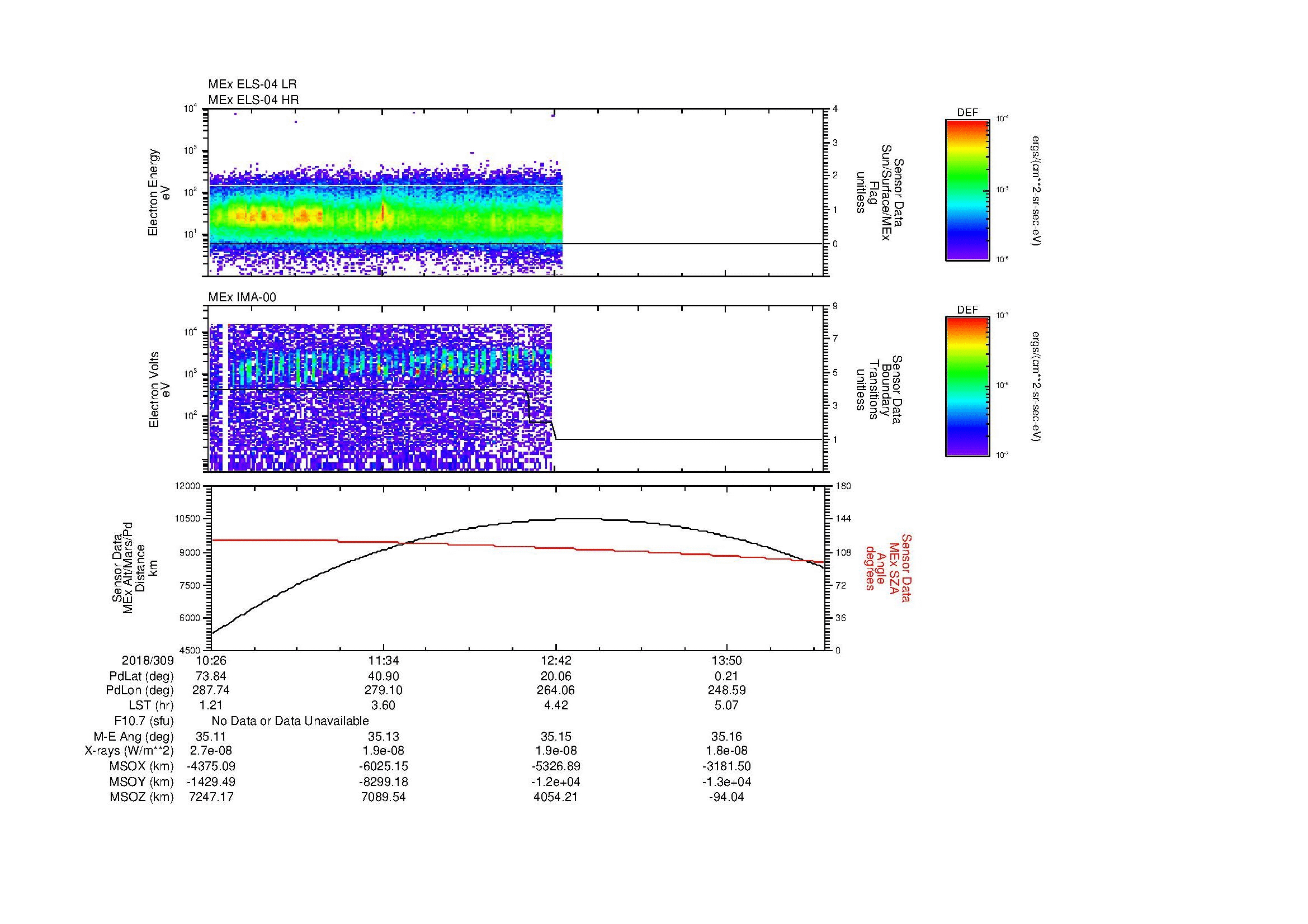Click the 'Electron Volts eV' axis label
This screenshot has height=924, width=1308.
pyautogui.click(x=159, y=390)
